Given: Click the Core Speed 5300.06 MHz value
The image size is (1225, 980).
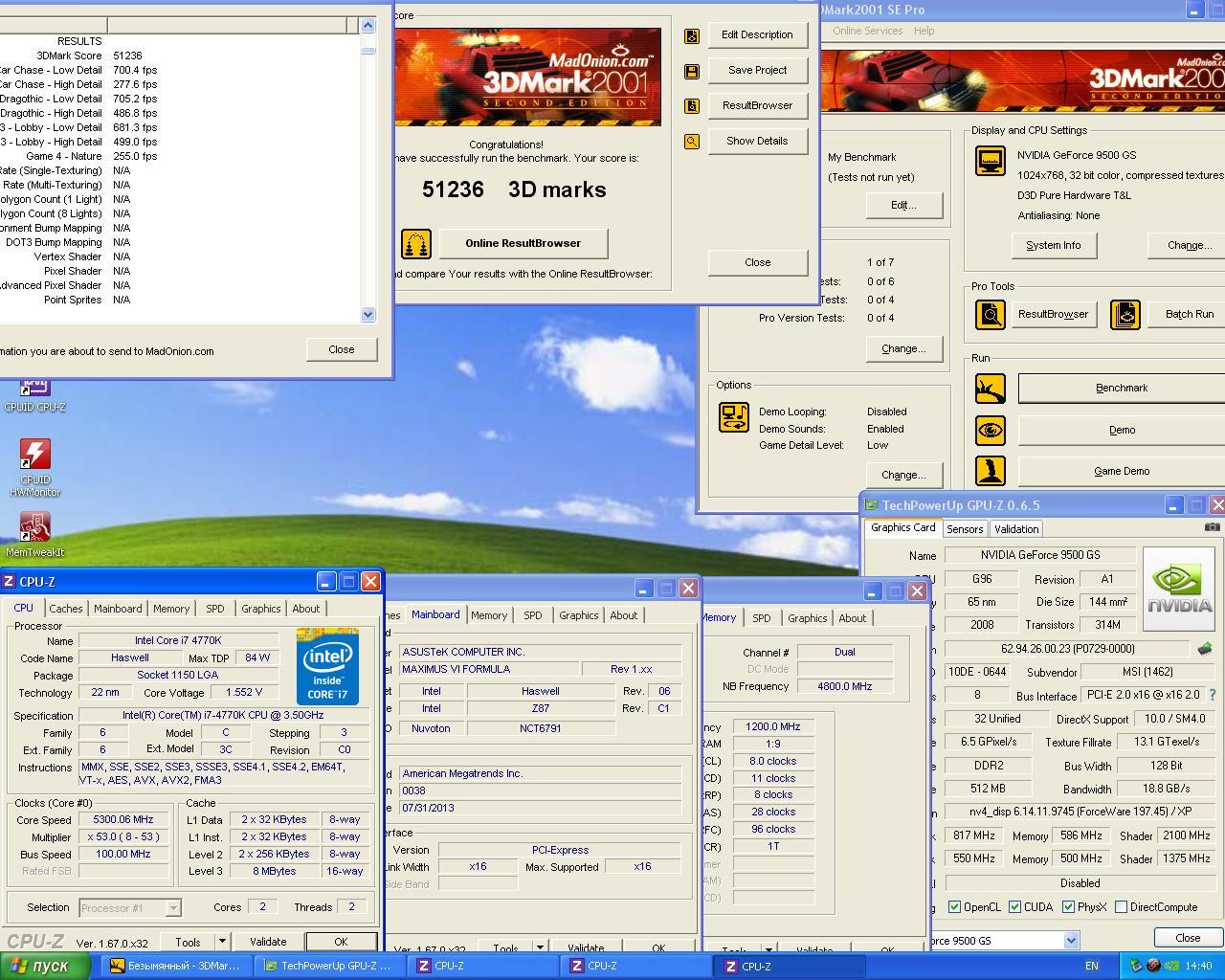Looking at the screenshot, I should tap(122, 819).
